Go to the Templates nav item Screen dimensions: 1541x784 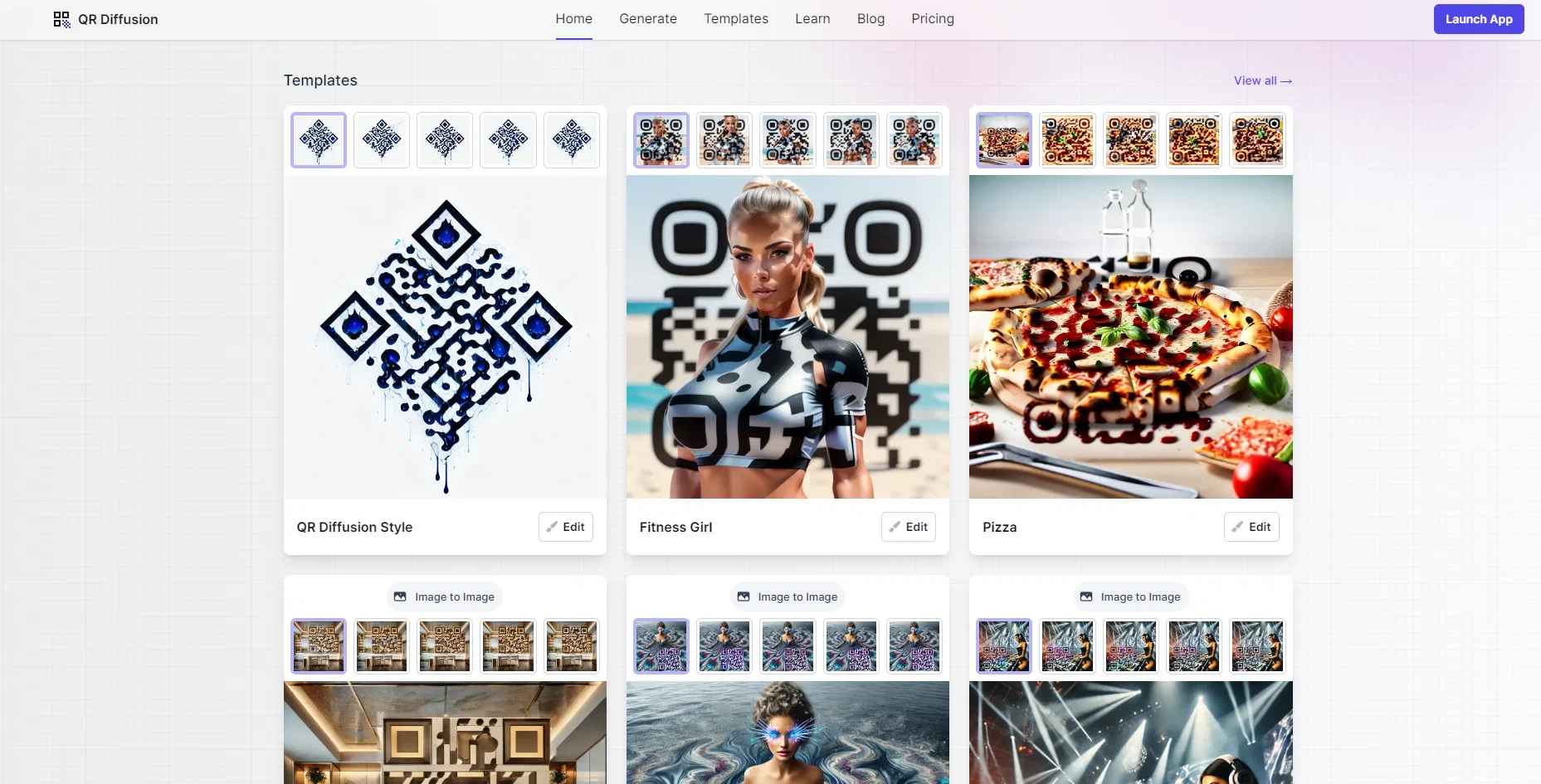click(x=736, y=18)
